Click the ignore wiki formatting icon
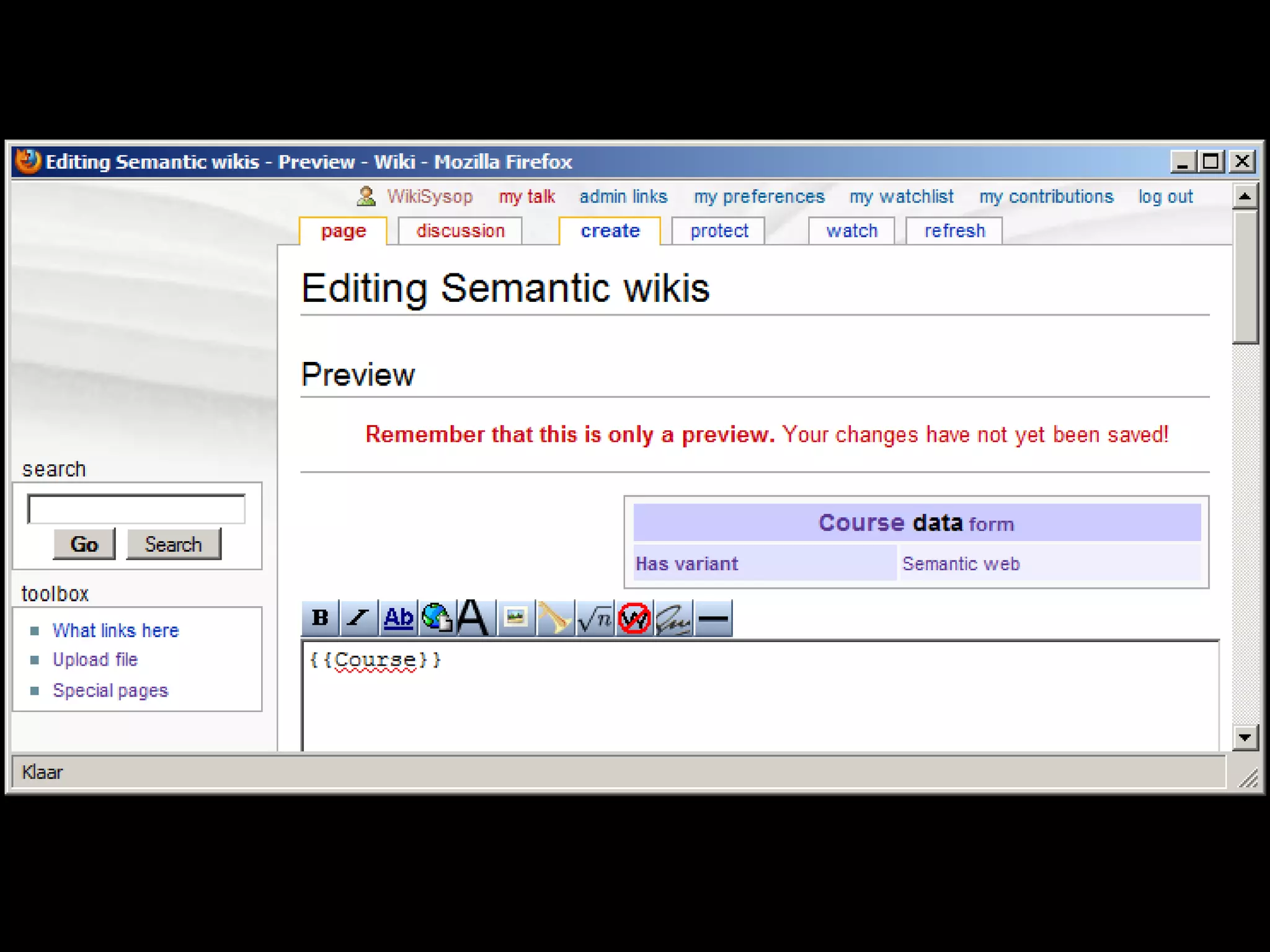 pyautogui.click(x=634, y=618)
